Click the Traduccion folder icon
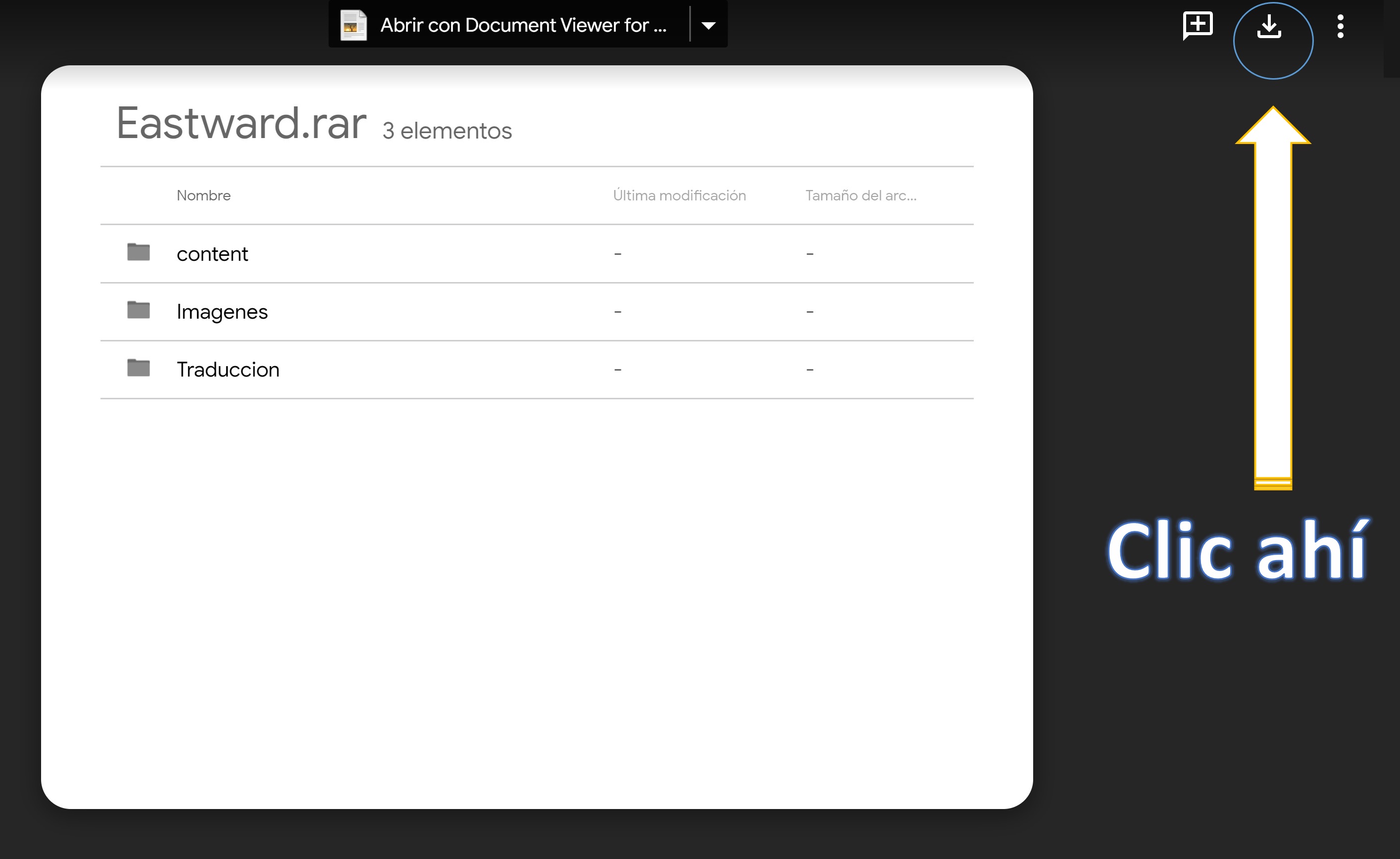1400x859 pixels. pyautogui.click(x=138, y=368)
